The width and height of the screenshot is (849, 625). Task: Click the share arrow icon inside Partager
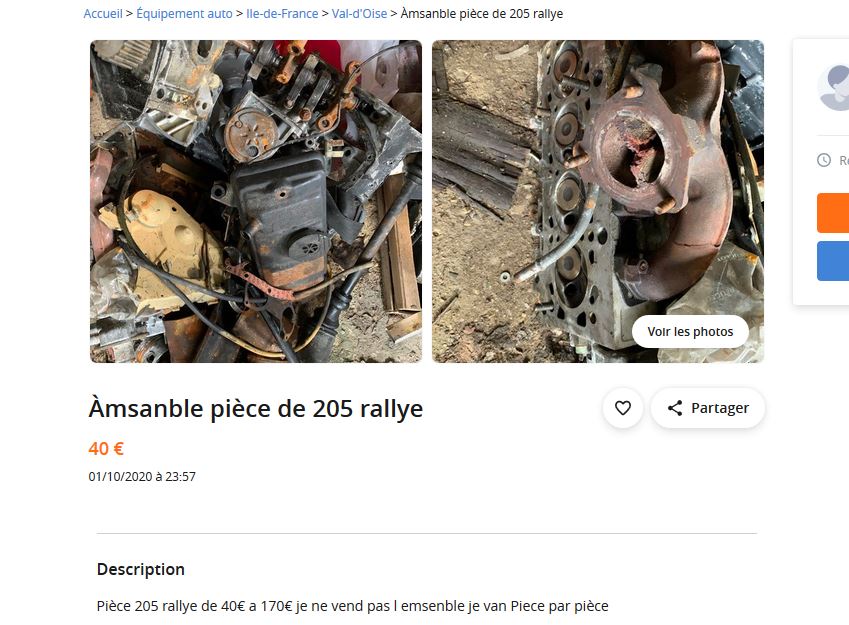point(675,408)
